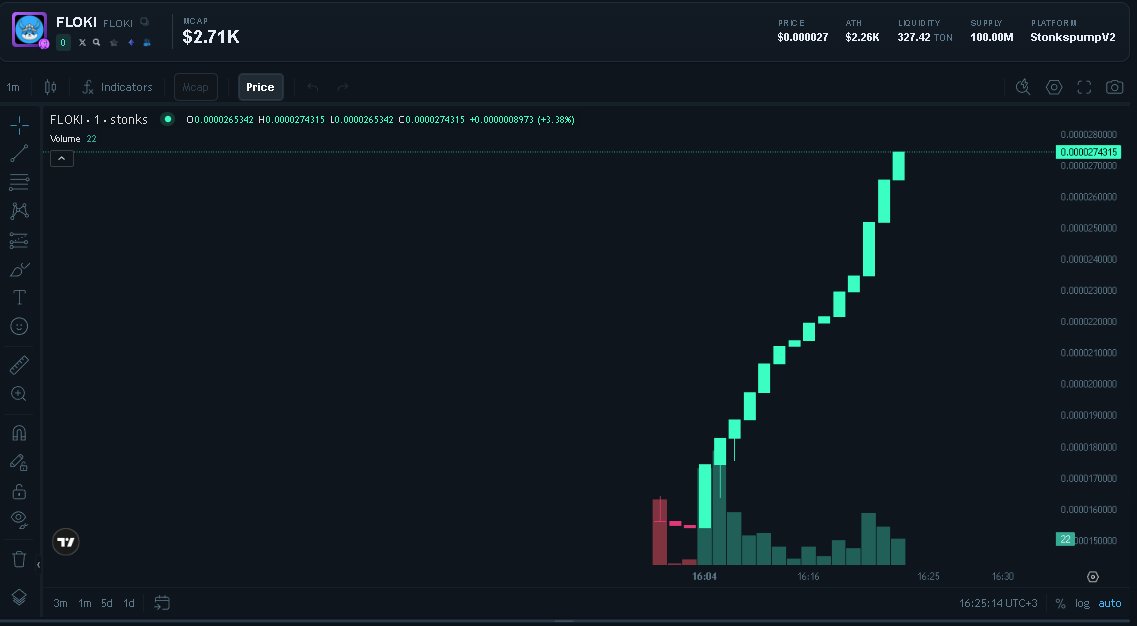This screenshot has width=1137, height=626.
Task: Click the current price label 0.0000274315
Action: [1088, 152]
